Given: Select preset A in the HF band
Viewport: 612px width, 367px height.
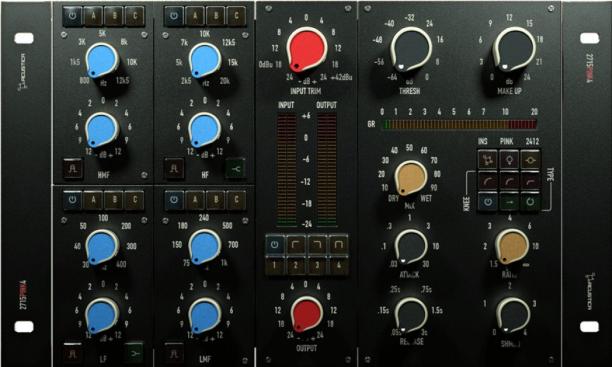Looking at the screenshot, I should tap(195, 16).
